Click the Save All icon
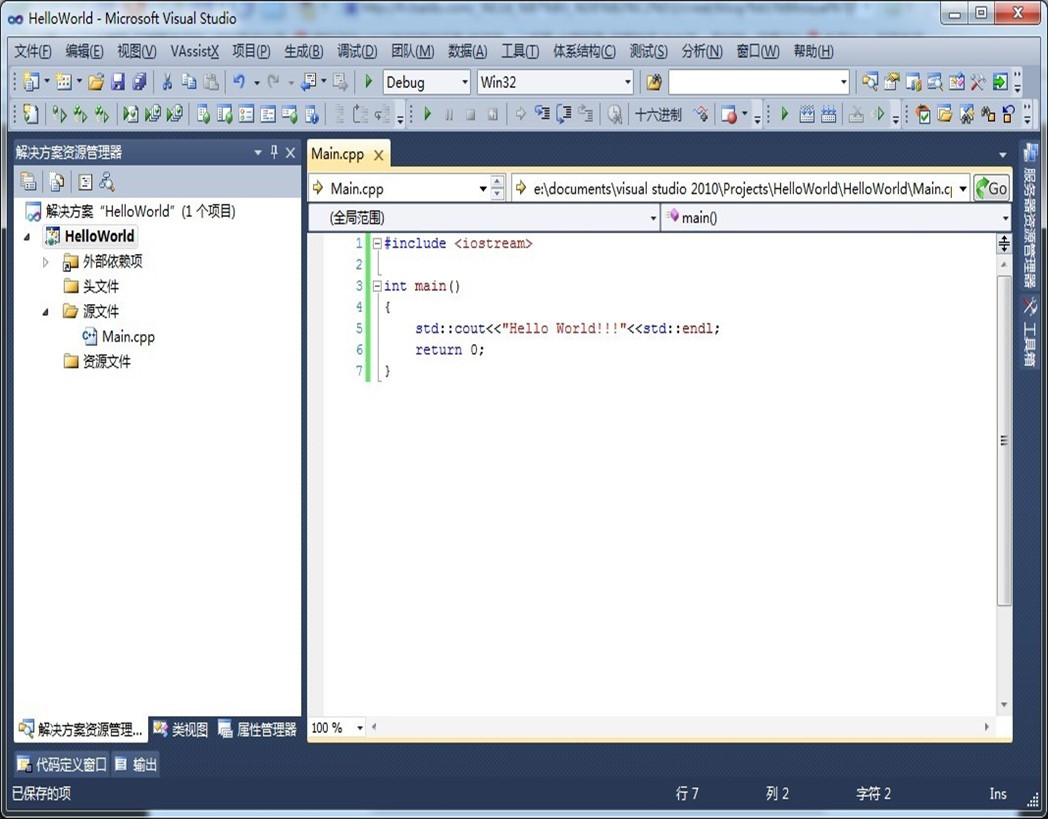This screenshot has width=1048, height=819. [x=139, y=82]
